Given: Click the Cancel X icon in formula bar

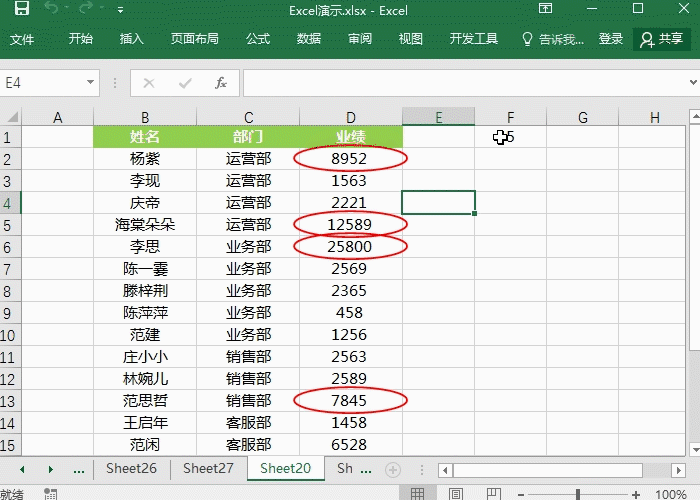Looking at the screenshot, I should point(149,83).
